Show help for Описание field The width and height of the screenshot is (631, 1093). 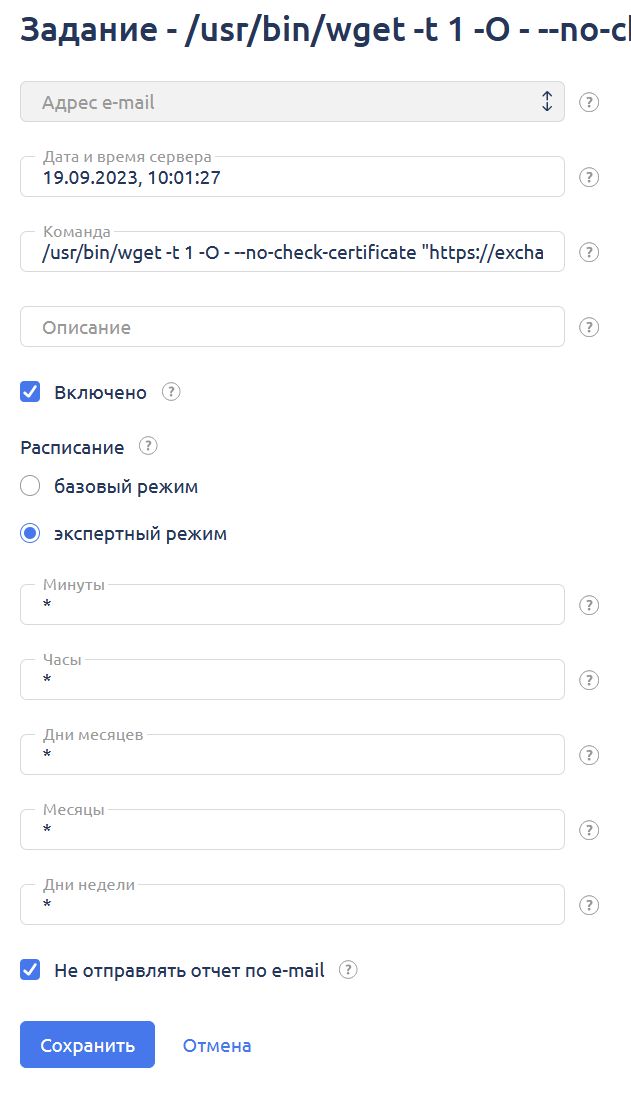pyautogui.click(x=589, y=327)
